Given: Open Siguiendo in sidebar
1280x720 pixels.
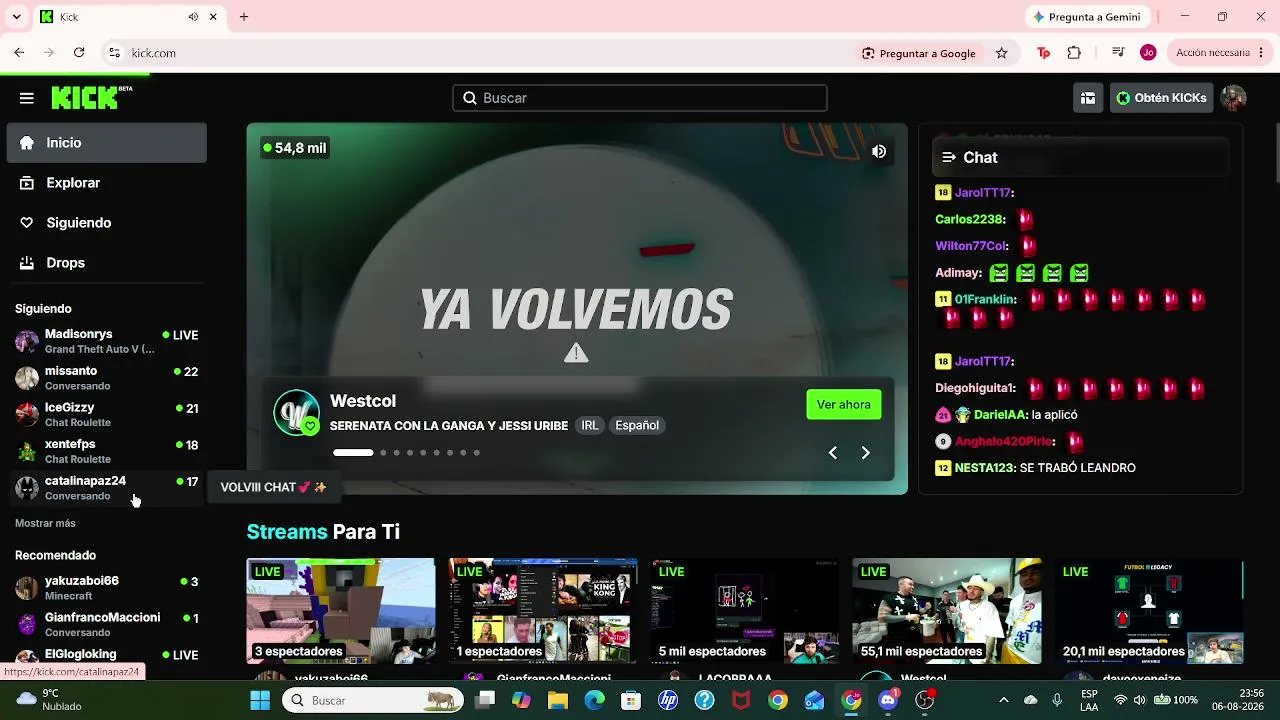Looking at the screenshot, I should (x=107, y=223).
